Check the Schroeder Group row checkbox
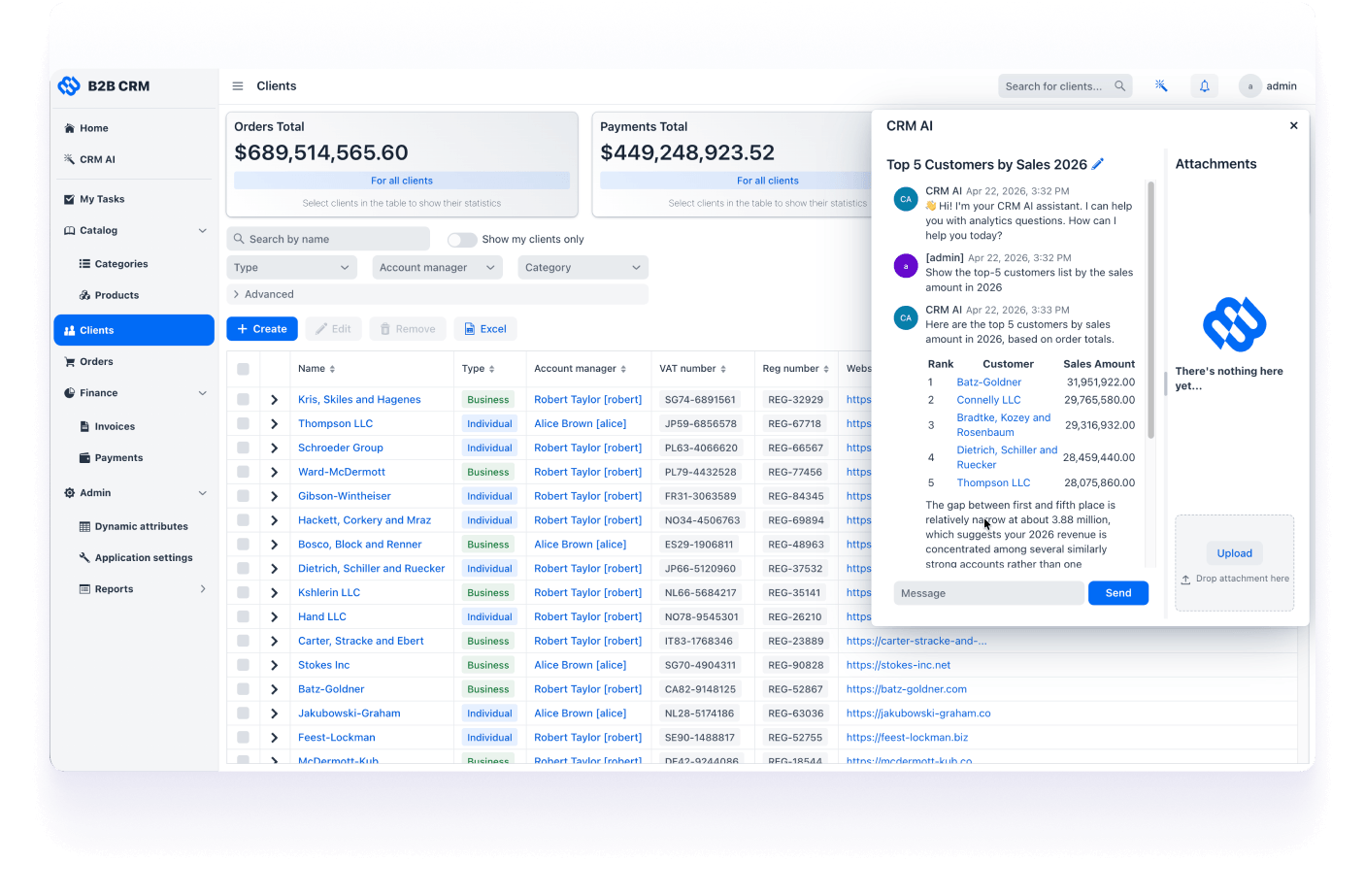 tap(243, 448)
